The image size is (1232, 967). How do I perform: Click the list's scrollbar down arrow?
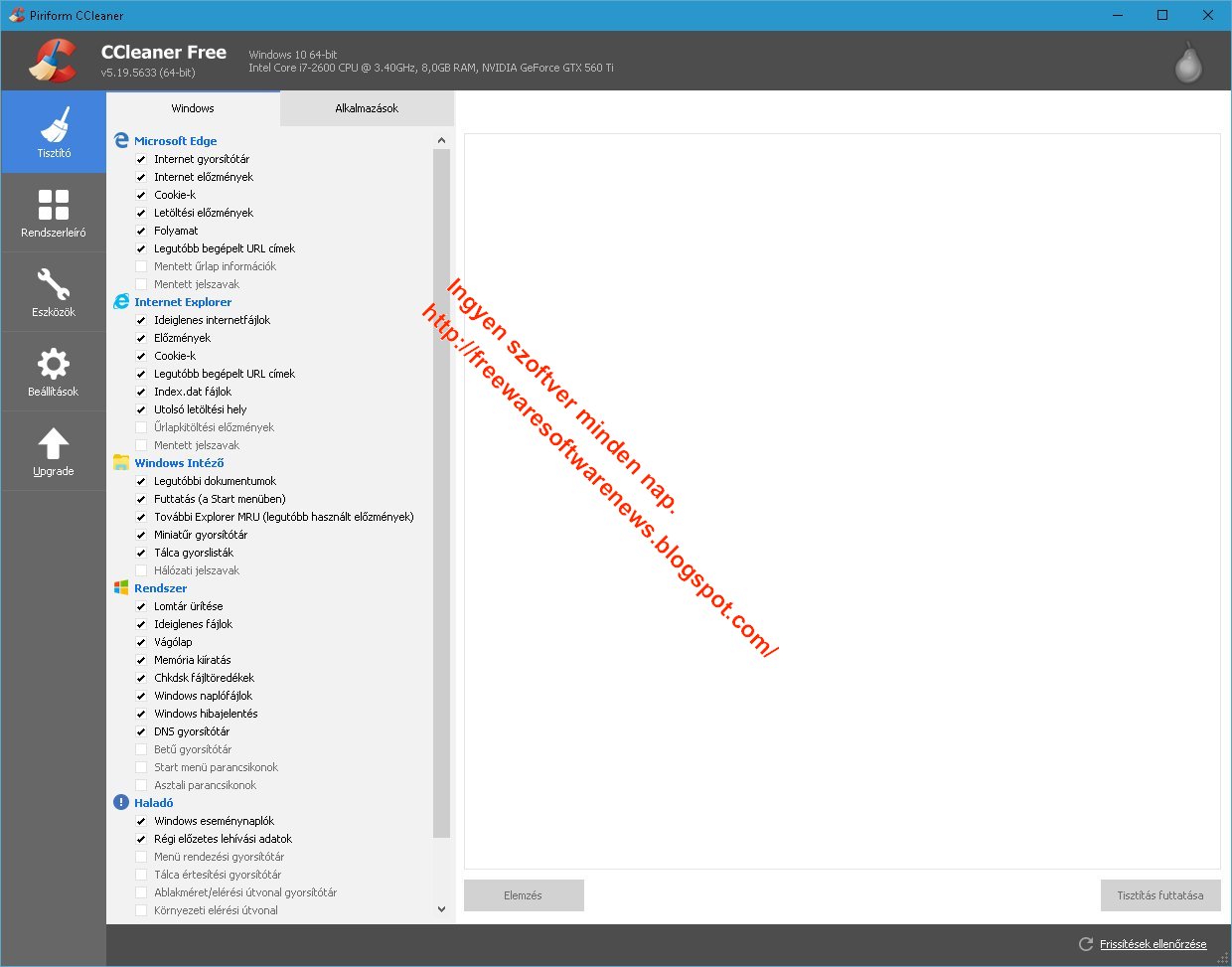coord(441,909)
